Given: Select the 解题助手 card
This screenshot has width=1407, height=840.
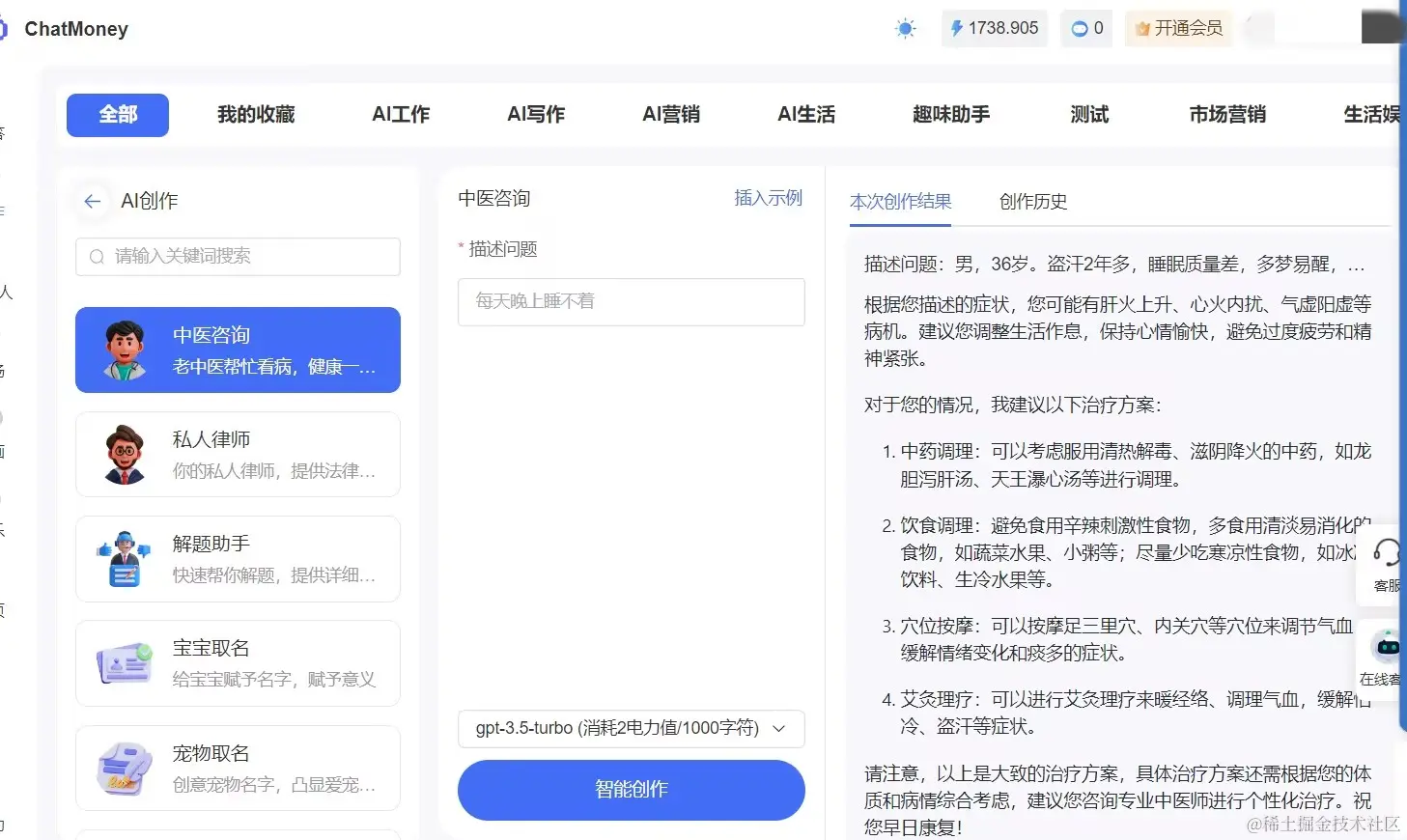Looking at the screenshot, I should [x=238, y=559].
